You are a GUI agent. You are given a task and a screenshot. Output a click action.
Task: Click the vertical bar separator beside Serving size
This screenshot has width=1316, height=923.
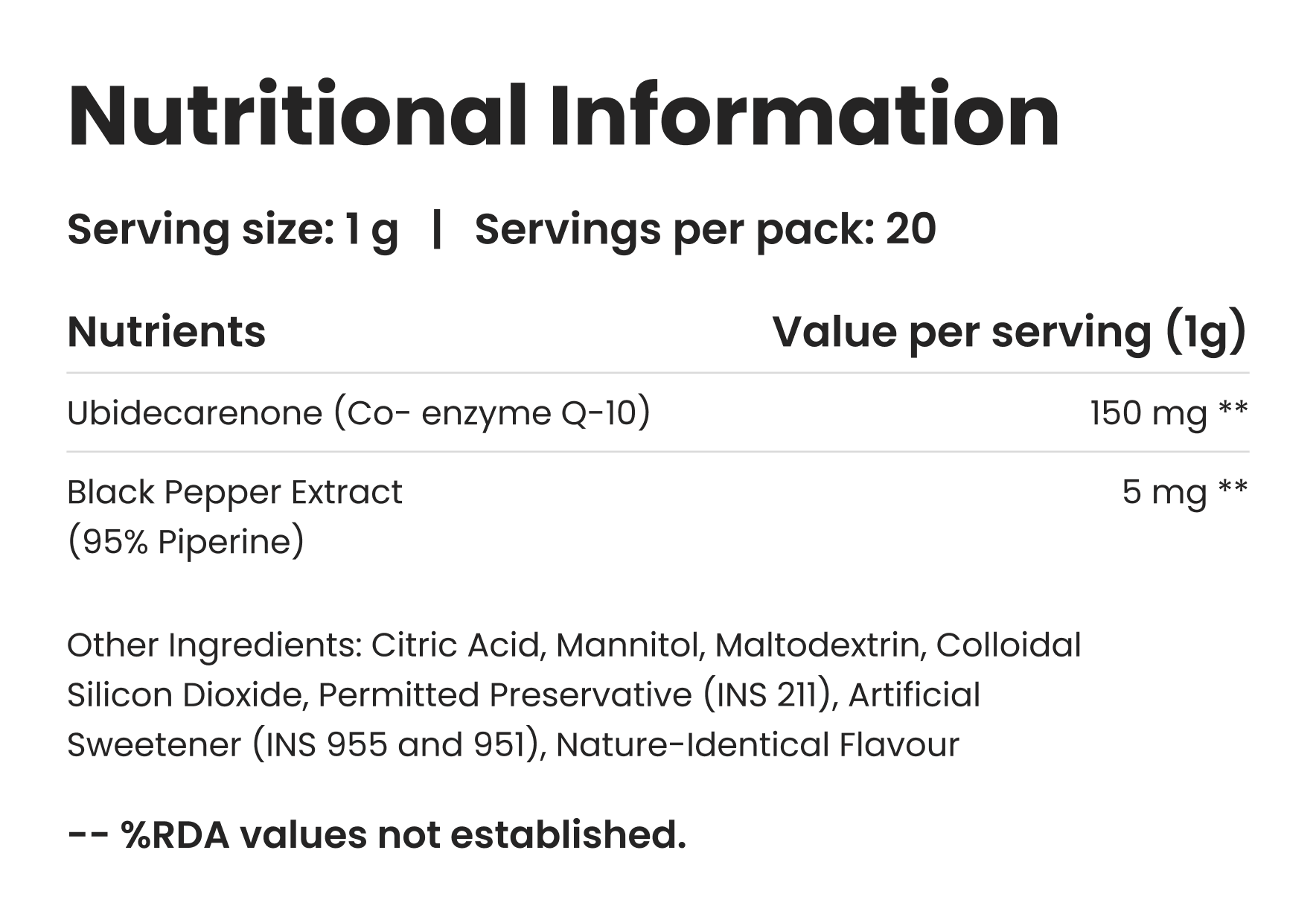coord(437,229)
